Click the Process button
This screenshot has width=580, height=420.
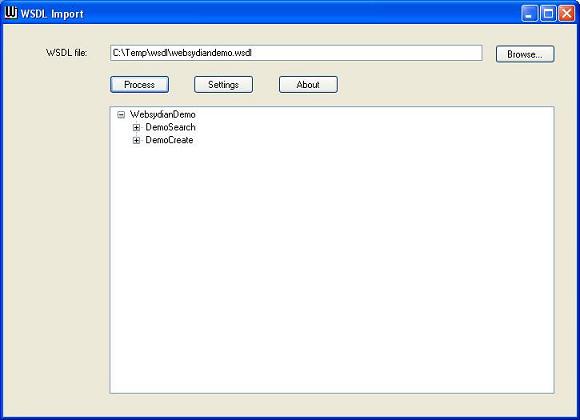click(x=139, y=85)
